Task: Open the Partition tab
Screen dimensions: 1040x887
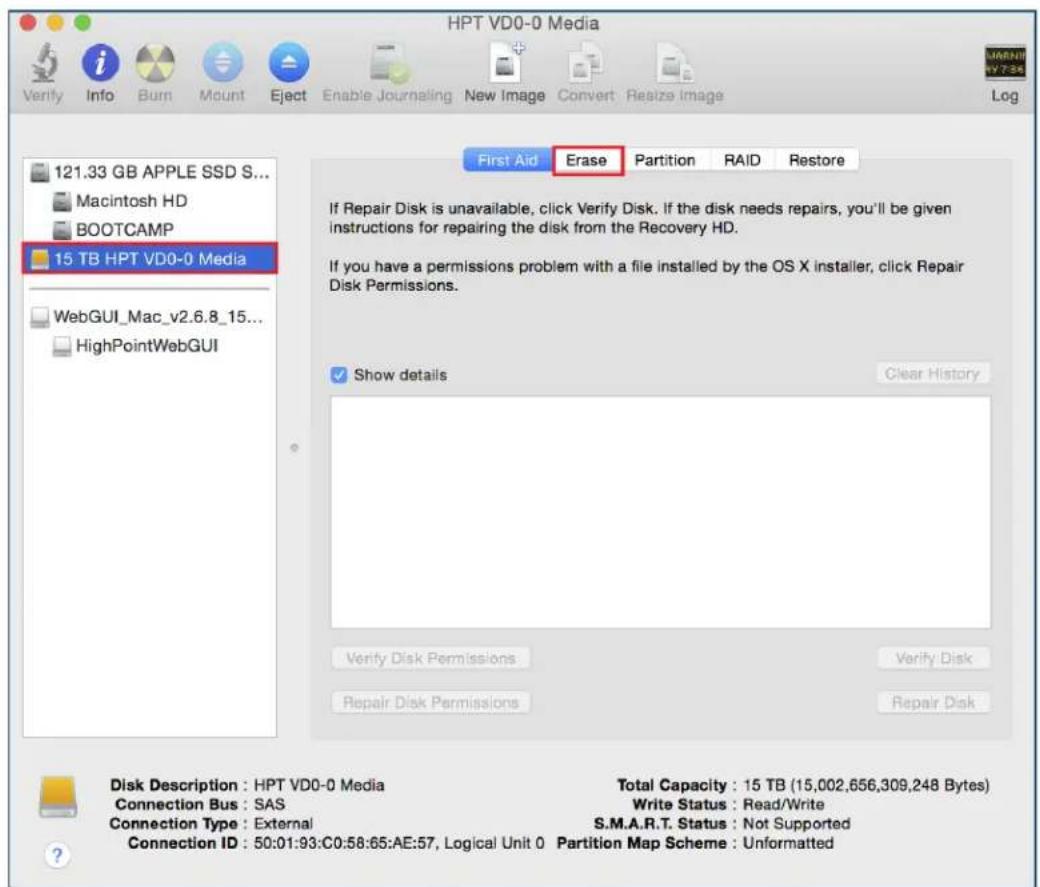Action: [665, 160]
